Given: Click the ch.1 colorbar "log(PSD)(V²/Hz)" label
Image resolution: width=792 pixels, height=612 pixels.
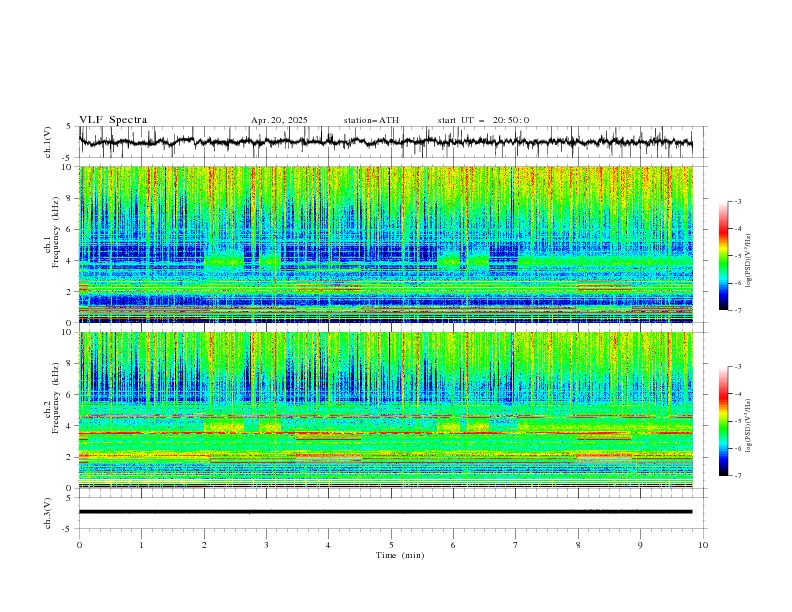Looking at the screenshot, I should tap(748, 261).
